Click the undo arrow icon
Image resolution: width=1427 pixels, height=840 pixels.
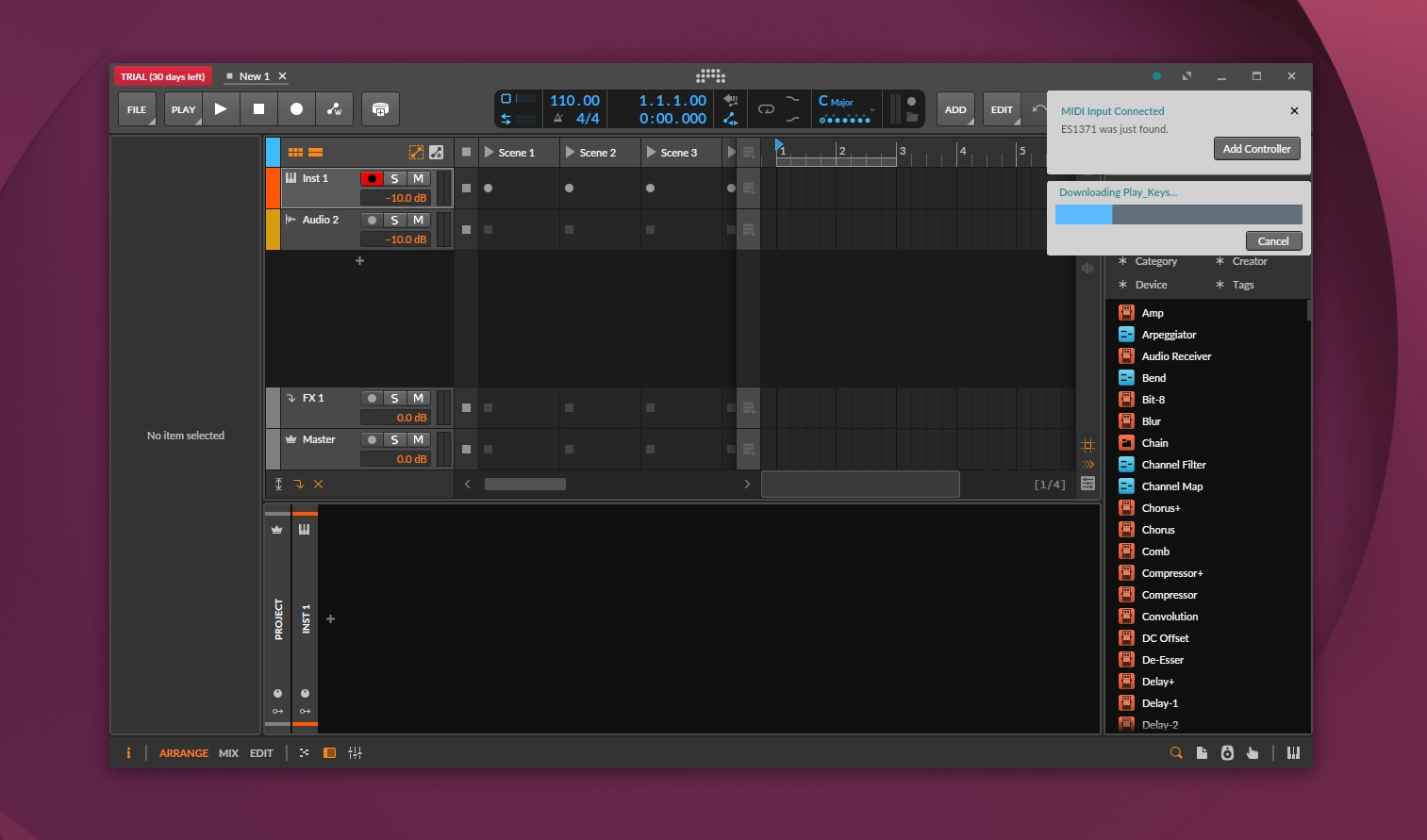[1038, 109]
